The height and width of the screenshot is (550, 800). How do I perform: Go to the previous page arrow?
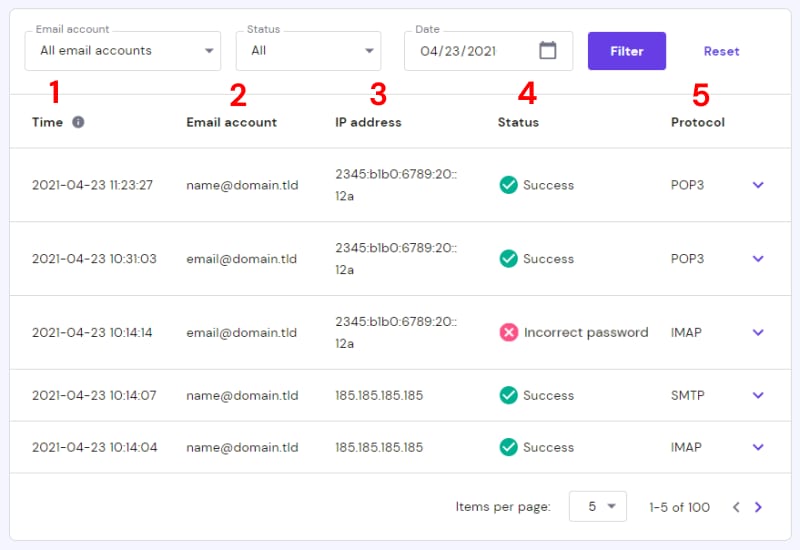[x=736, y=507]
